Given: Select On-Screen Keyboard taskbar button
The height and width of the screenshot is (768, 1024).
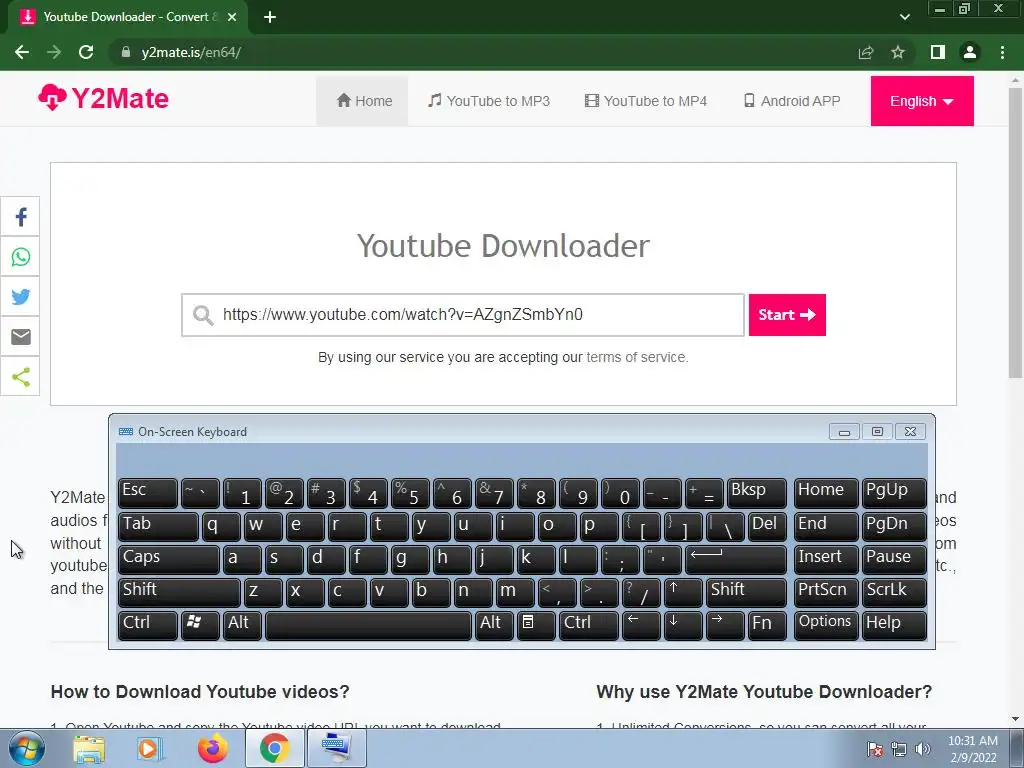Looking at the screenshot, I should click(336, 748).
